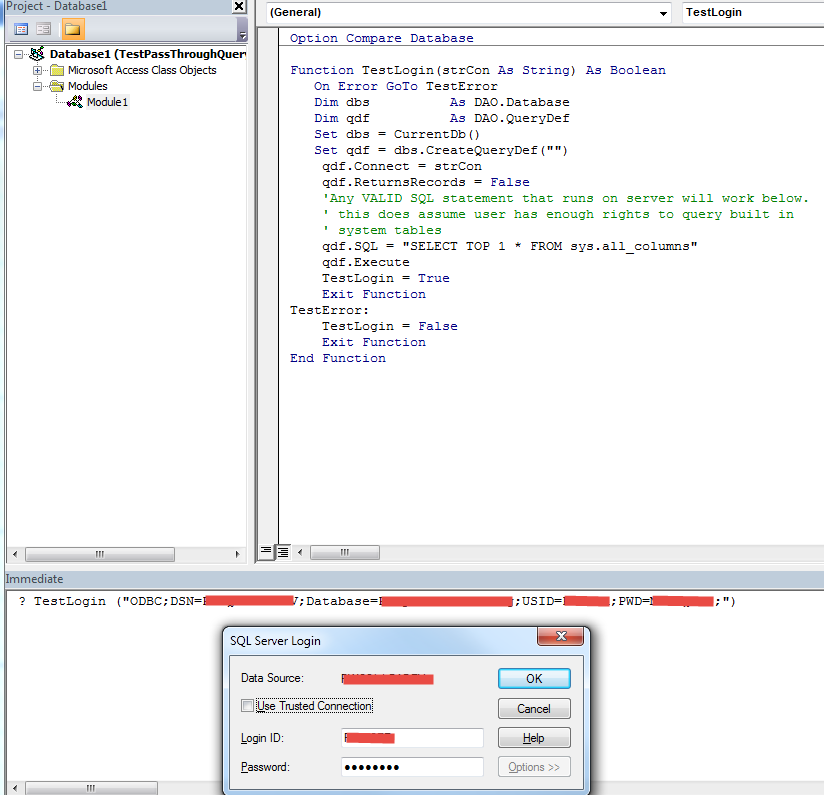Click the 'Set dbs = CurrentDb()' line
Screen dimensions: 824x795
pos(397,135)
